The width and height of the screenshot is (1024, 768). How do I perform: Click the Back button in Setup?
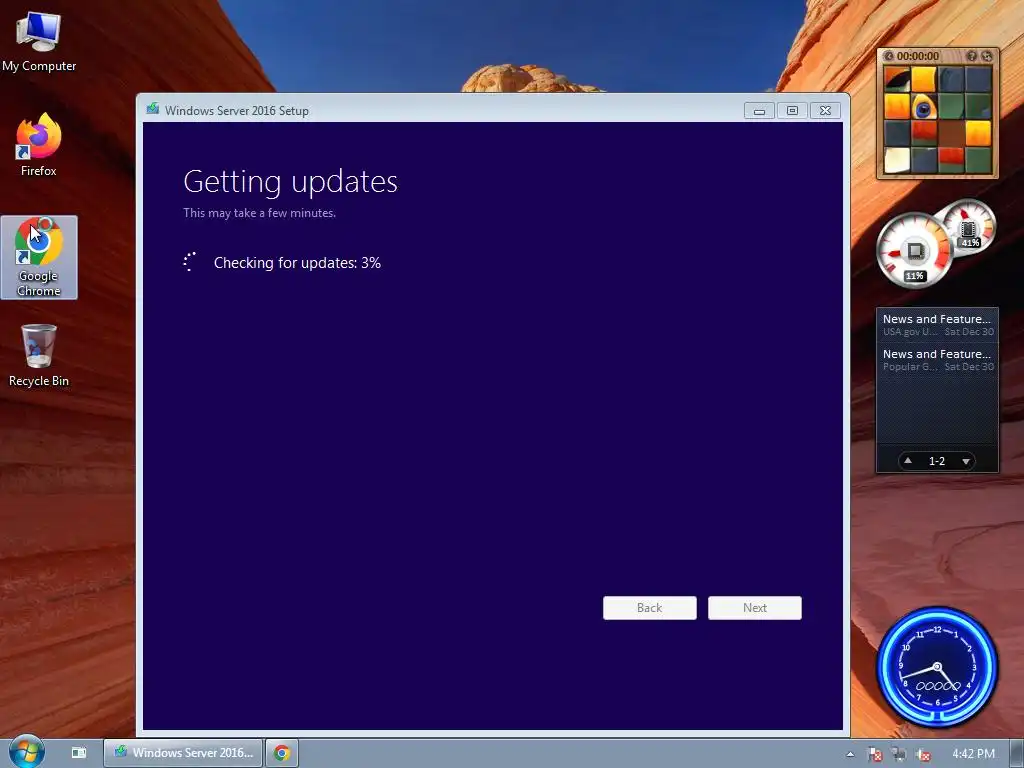click(650, 607)
